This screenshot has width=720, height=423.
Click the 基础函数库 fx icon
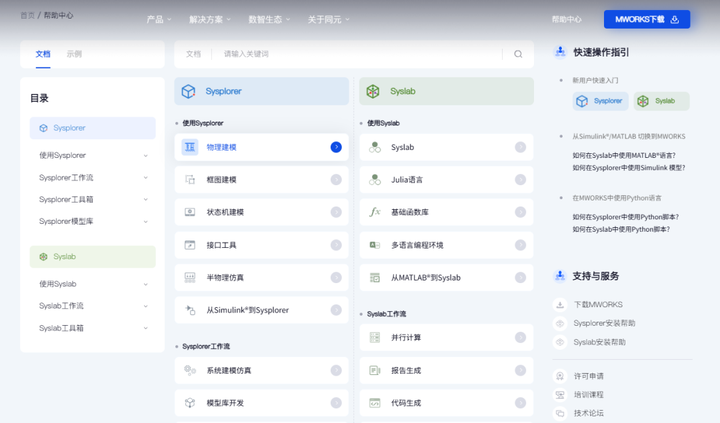pyautogui.click(x=375, y=212)
